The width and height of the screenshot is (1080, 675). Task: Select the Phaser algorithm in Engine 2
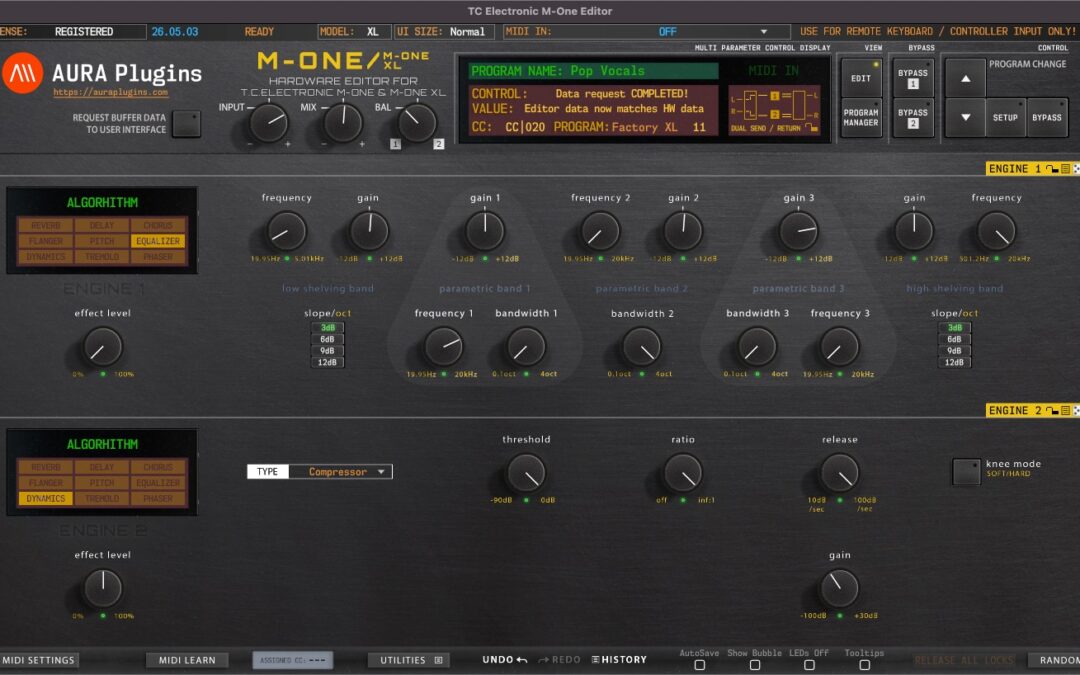[158, 499]
